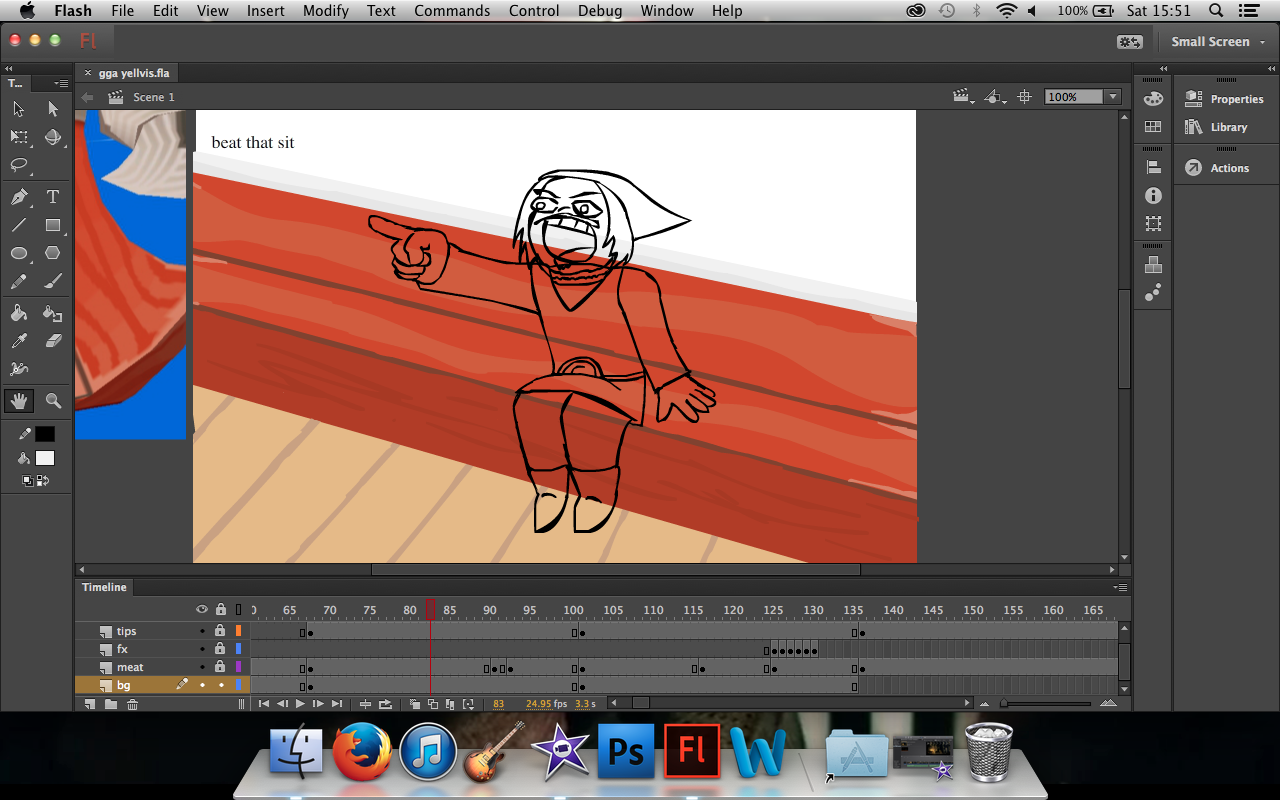Open the Color palette panel icon
The image size is (1280, 800).
(x=1153, y=99)
